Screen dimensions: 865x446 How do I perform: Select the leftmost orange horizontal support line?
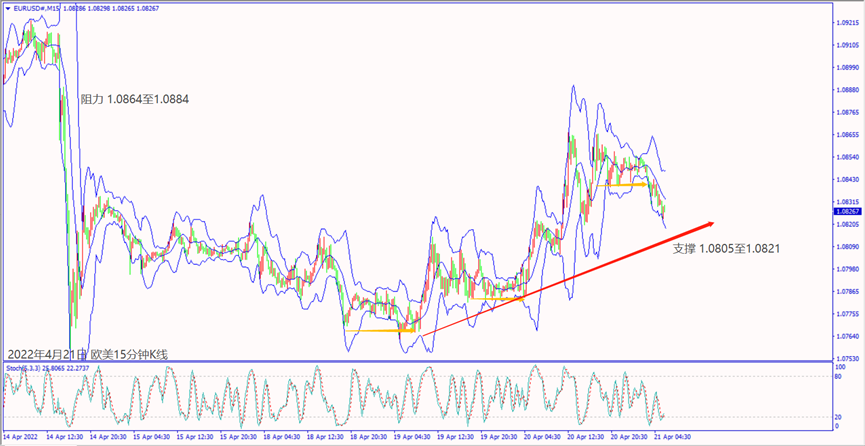tap(379, 330)
